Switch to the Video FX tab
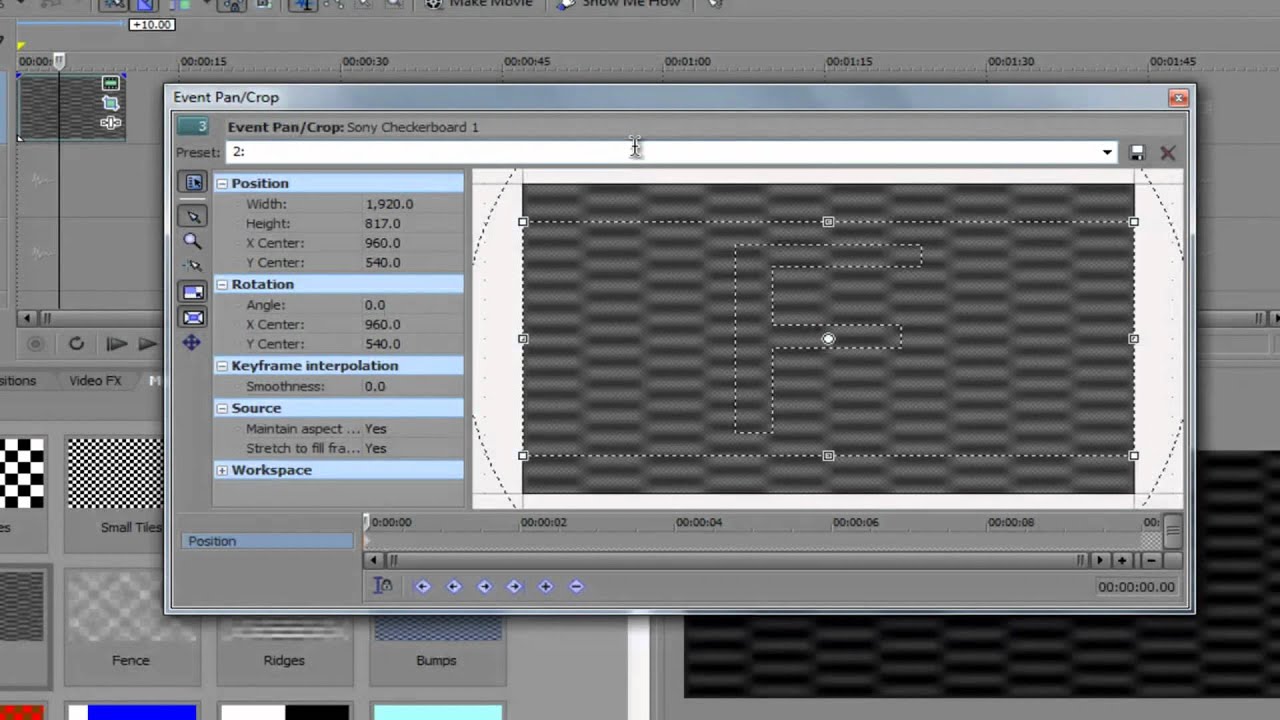 click(x=95, y=381)
